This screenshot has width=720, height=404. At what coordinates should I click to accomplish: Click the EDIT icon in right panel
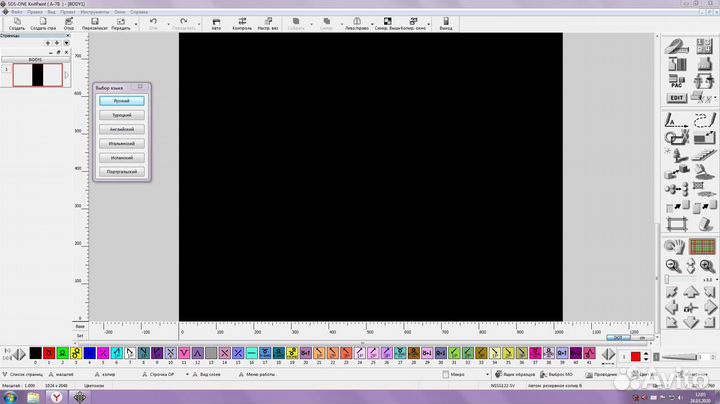click(676, 98)
